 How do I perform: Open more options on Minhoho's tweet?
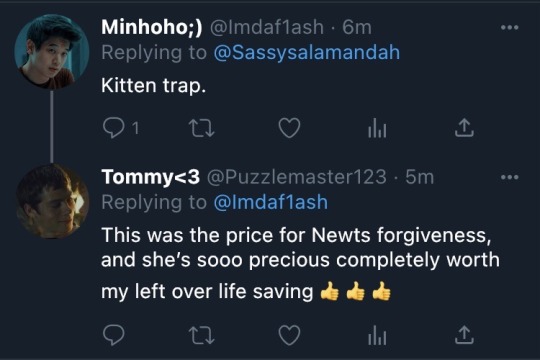510,27
